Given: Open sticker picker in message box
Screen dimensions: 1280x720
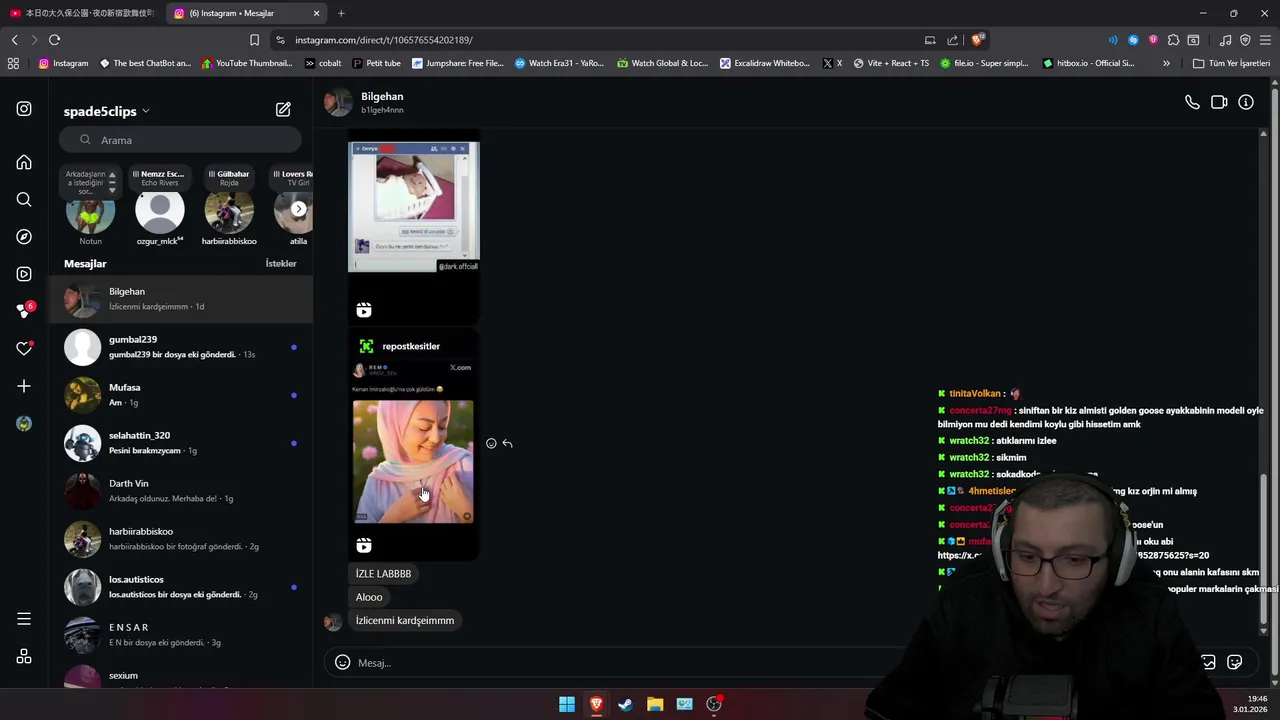Looking at the screenshot, I should 1235,662.
